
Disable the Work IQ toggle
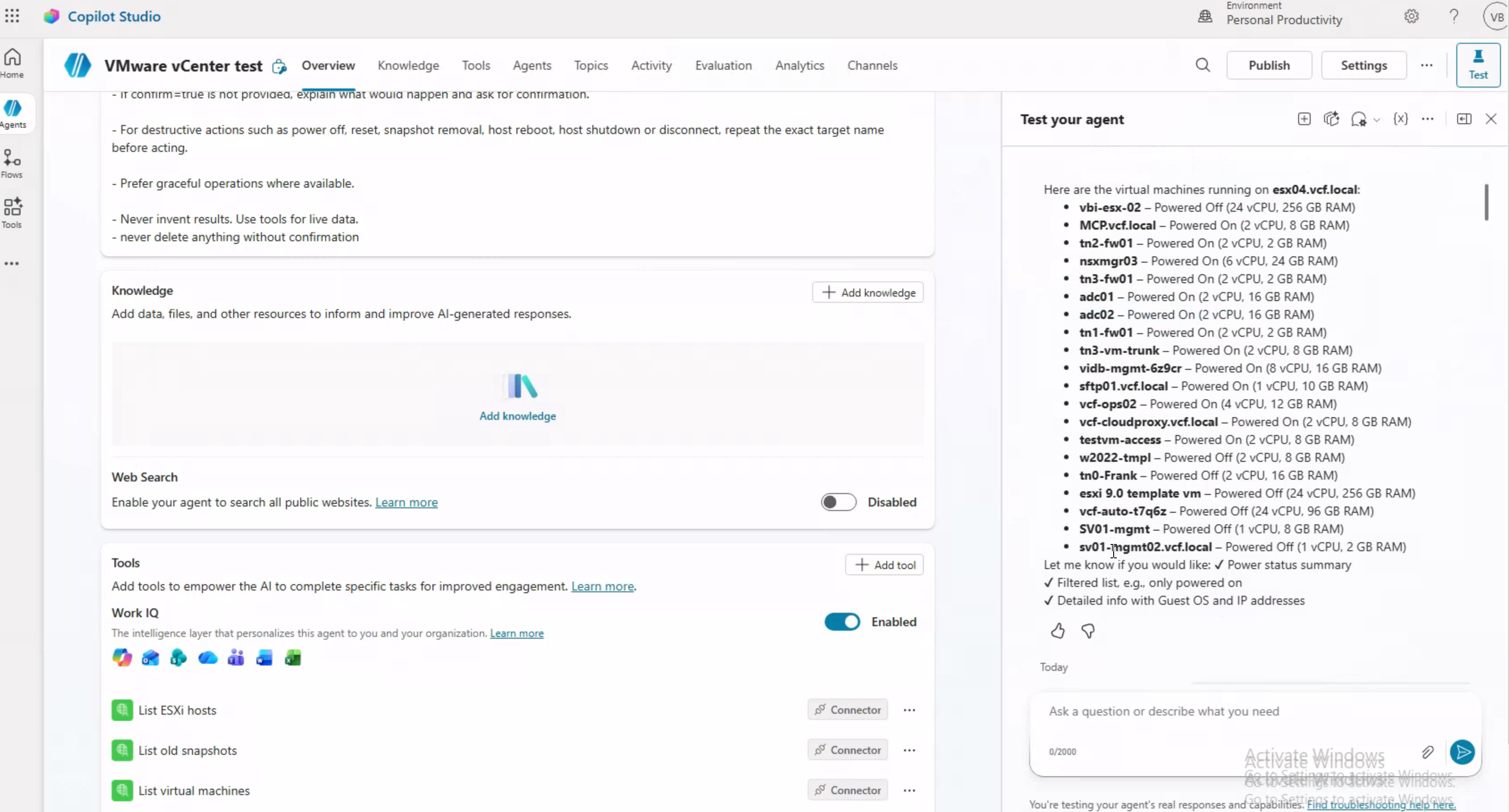click(x=842, y=622)
